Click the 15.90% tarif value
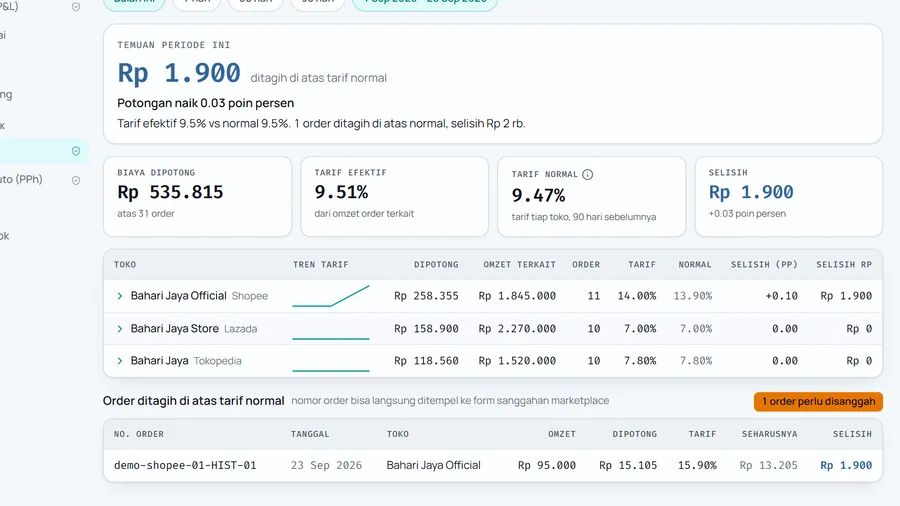The height and width of the screenshot is (506, 900). coord(697,465)
